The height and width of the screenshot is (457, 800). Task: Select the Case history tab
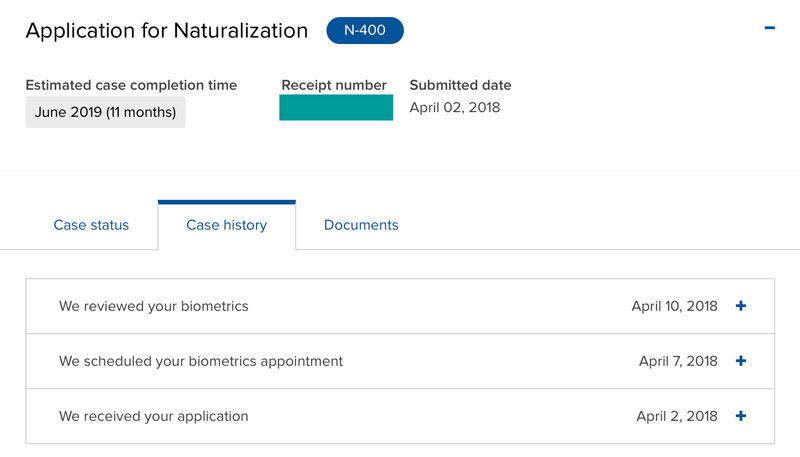click(226, 225)
